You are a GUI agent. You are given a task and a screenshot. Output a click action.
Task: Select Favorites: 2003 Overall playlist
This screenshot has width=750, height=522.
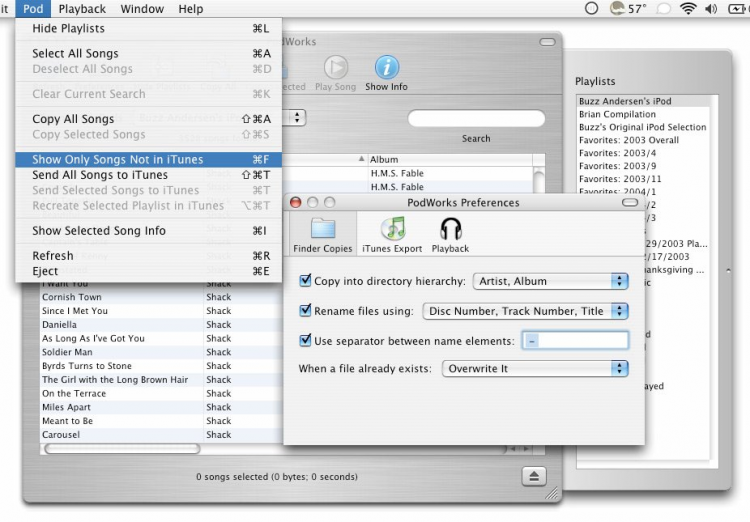point(642,140)
